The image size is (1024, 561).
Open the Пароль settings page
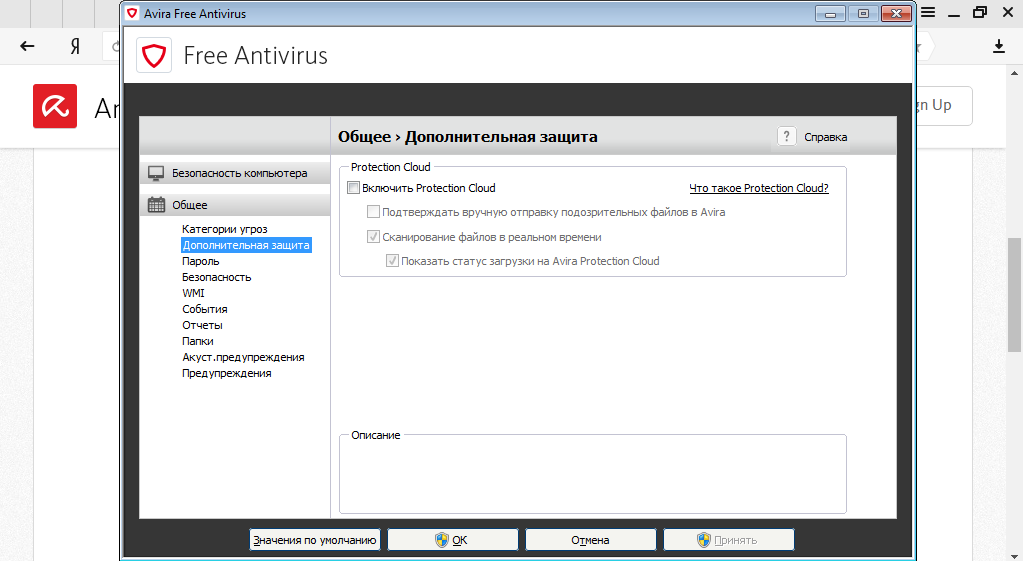[x=200, y=261]
